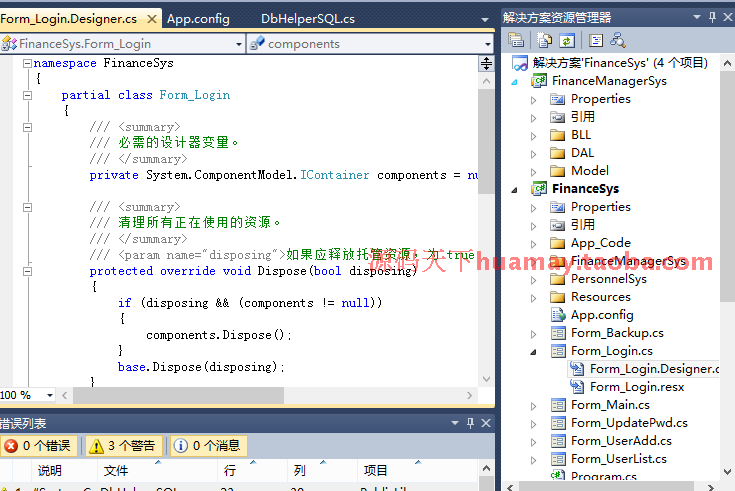This screenshot has width=735, height=491.
Task: Expand the Form_Backup.cs node
Action: pyautogui.click(x=533, y=334)
